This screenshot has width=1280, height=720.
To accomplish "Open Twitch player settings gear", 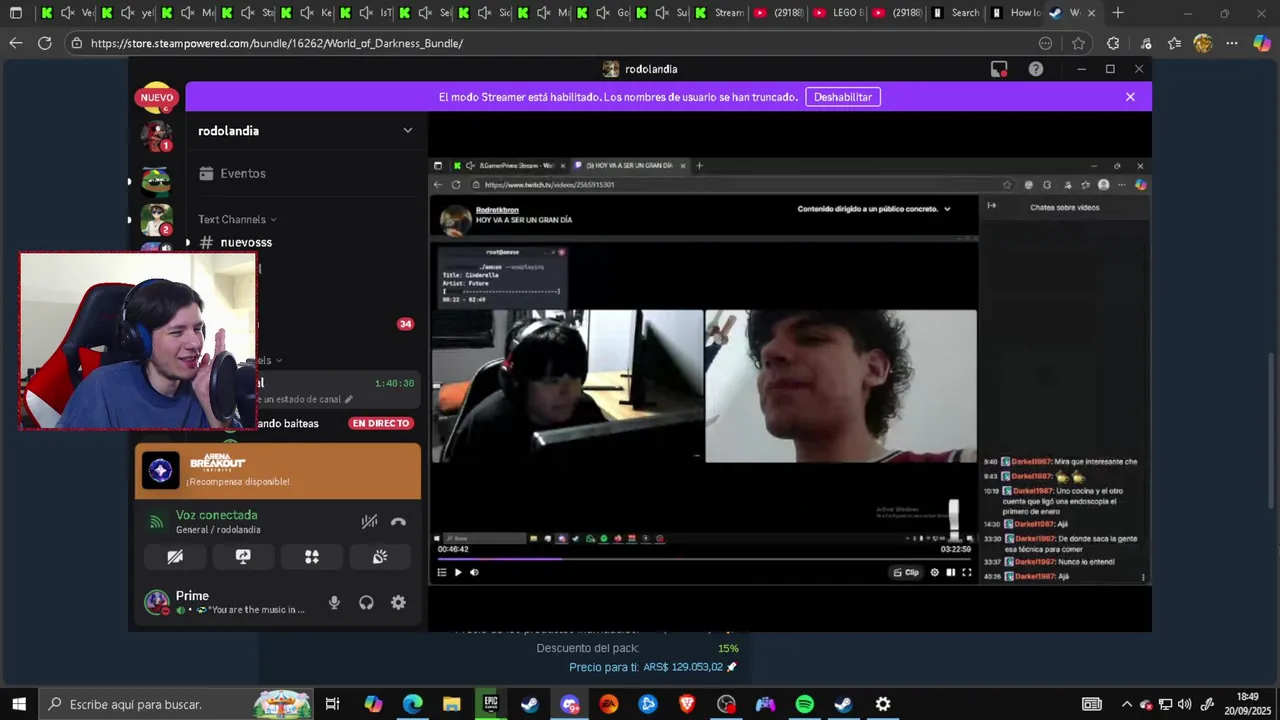I will click(935, 572).
